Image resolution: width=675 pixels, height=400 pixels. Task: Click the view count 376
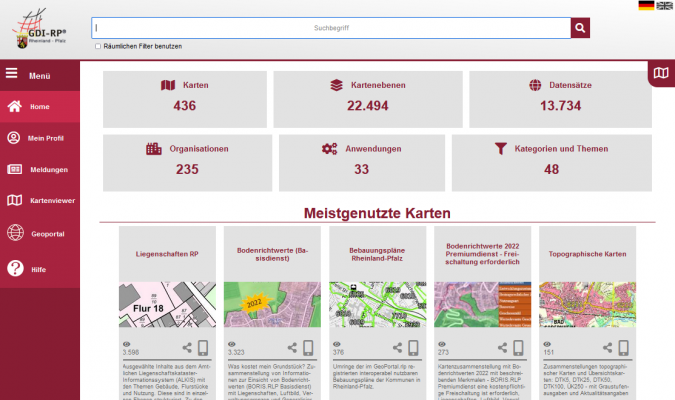tap(338, 352)
